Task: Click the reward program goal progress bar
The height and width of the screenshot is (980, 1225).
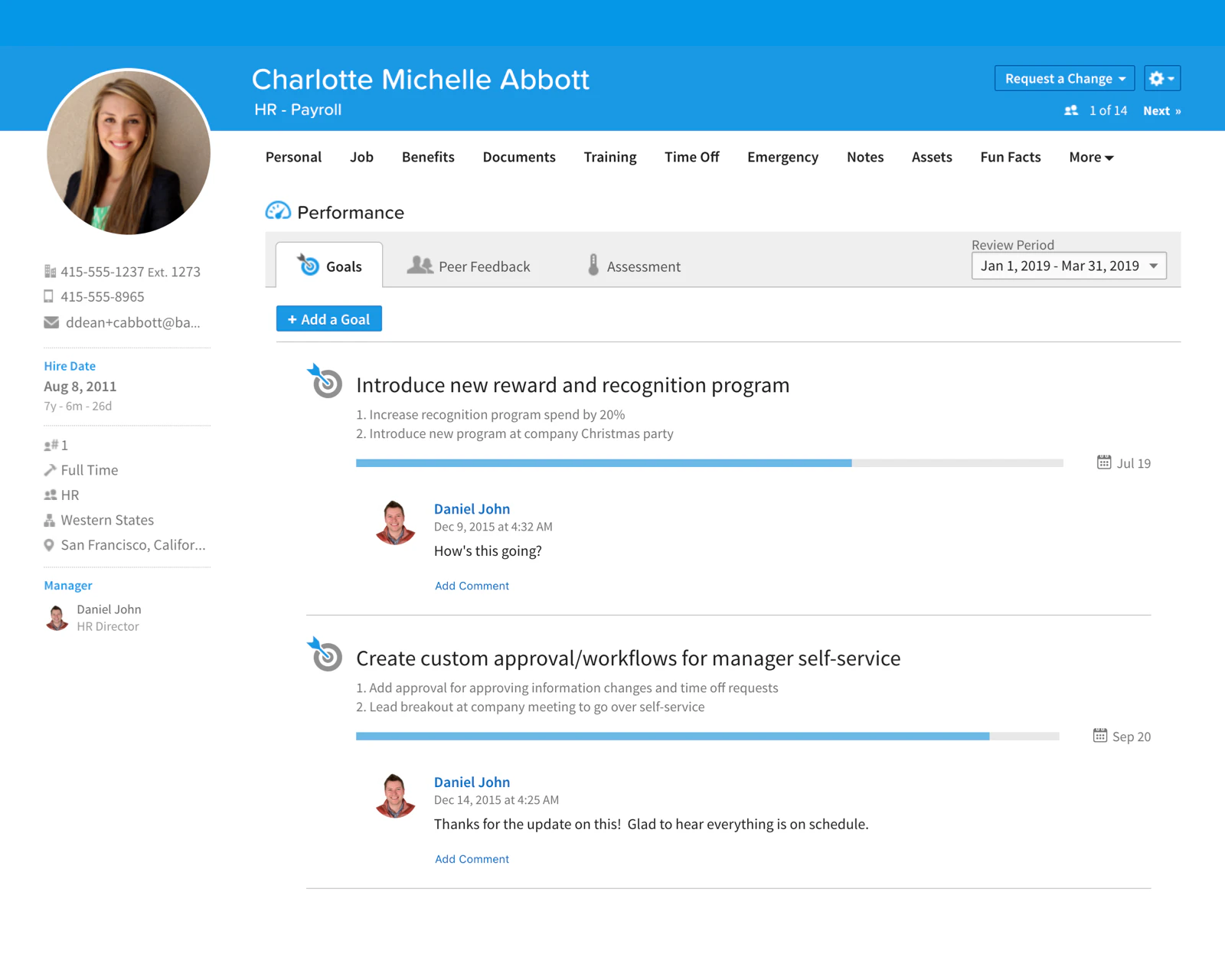Action: [710, 463]
